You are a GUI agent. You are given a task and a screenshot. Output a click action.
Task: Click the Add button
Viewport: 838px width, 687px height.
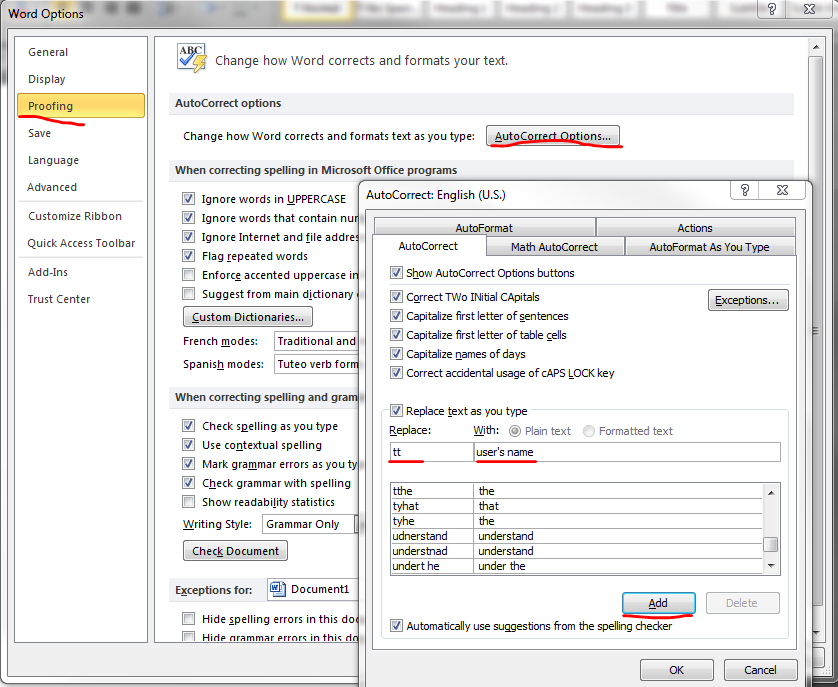tap(658, 604)
